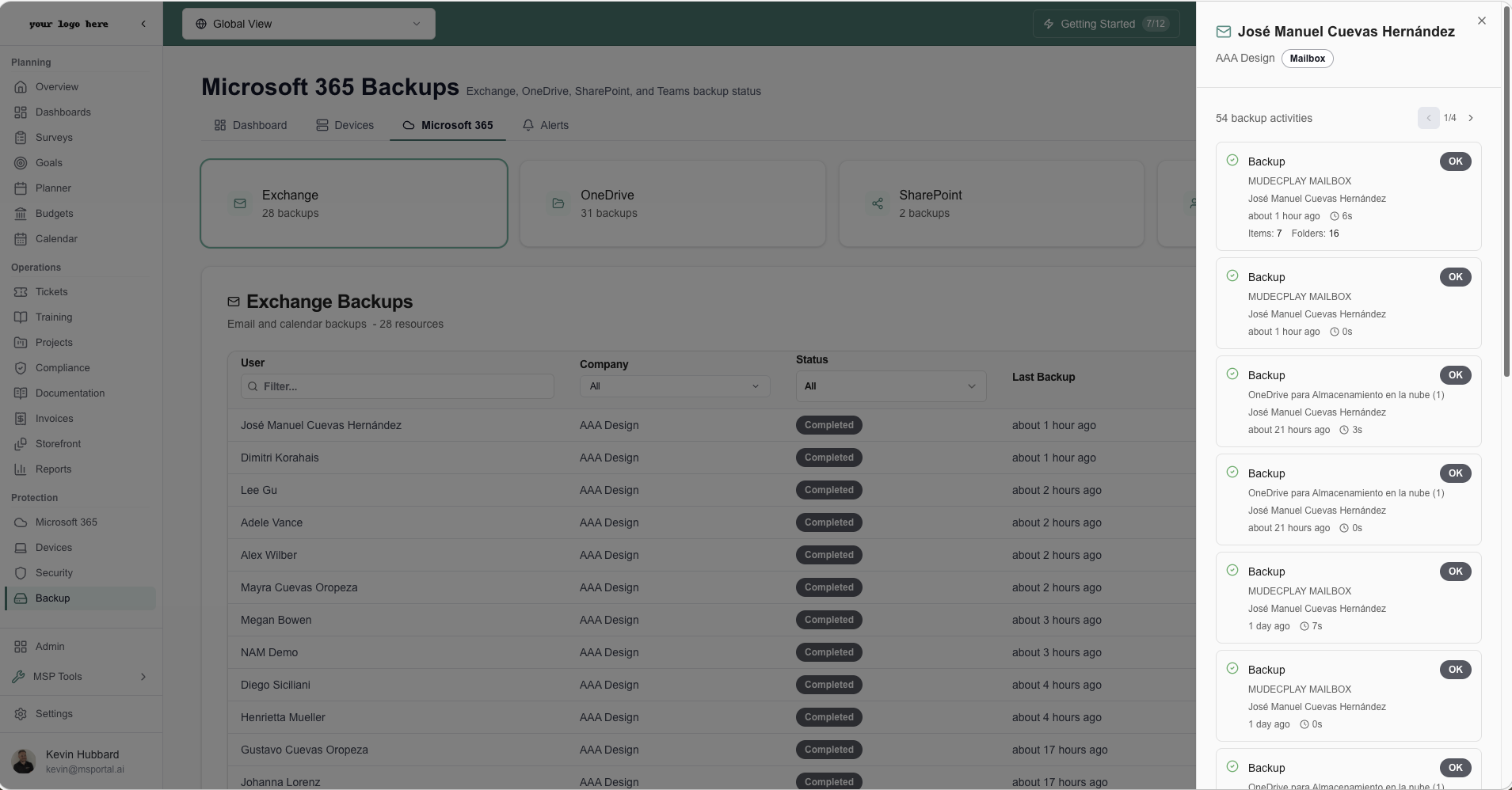The image size is (1512, 790).
Task: Expand the MSP Tools submenu
Action: [x=143, y=677]
